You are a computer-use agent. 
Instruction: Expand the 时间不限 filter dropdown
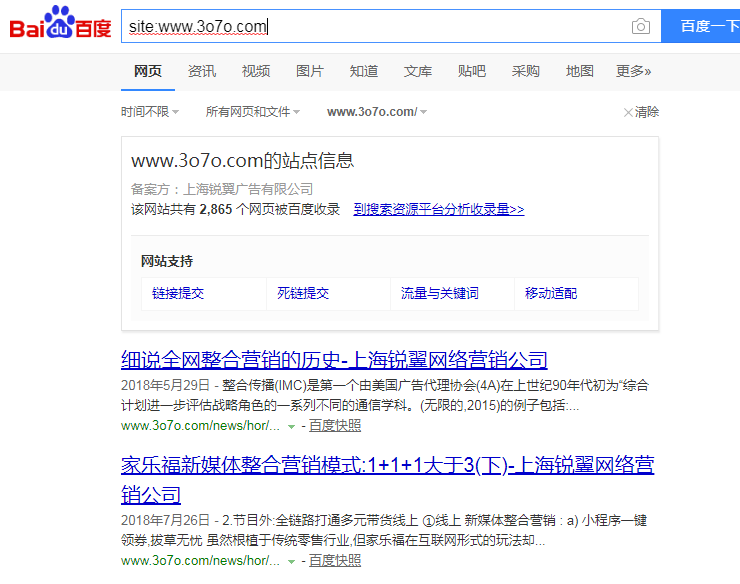[150, 112]
